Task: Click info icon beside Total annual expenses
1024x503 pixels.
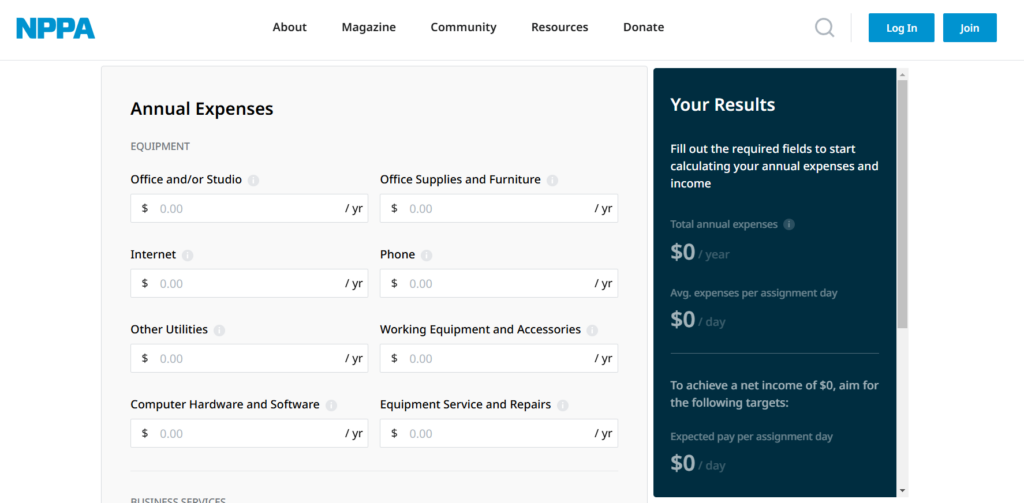Action: point(789,225)
